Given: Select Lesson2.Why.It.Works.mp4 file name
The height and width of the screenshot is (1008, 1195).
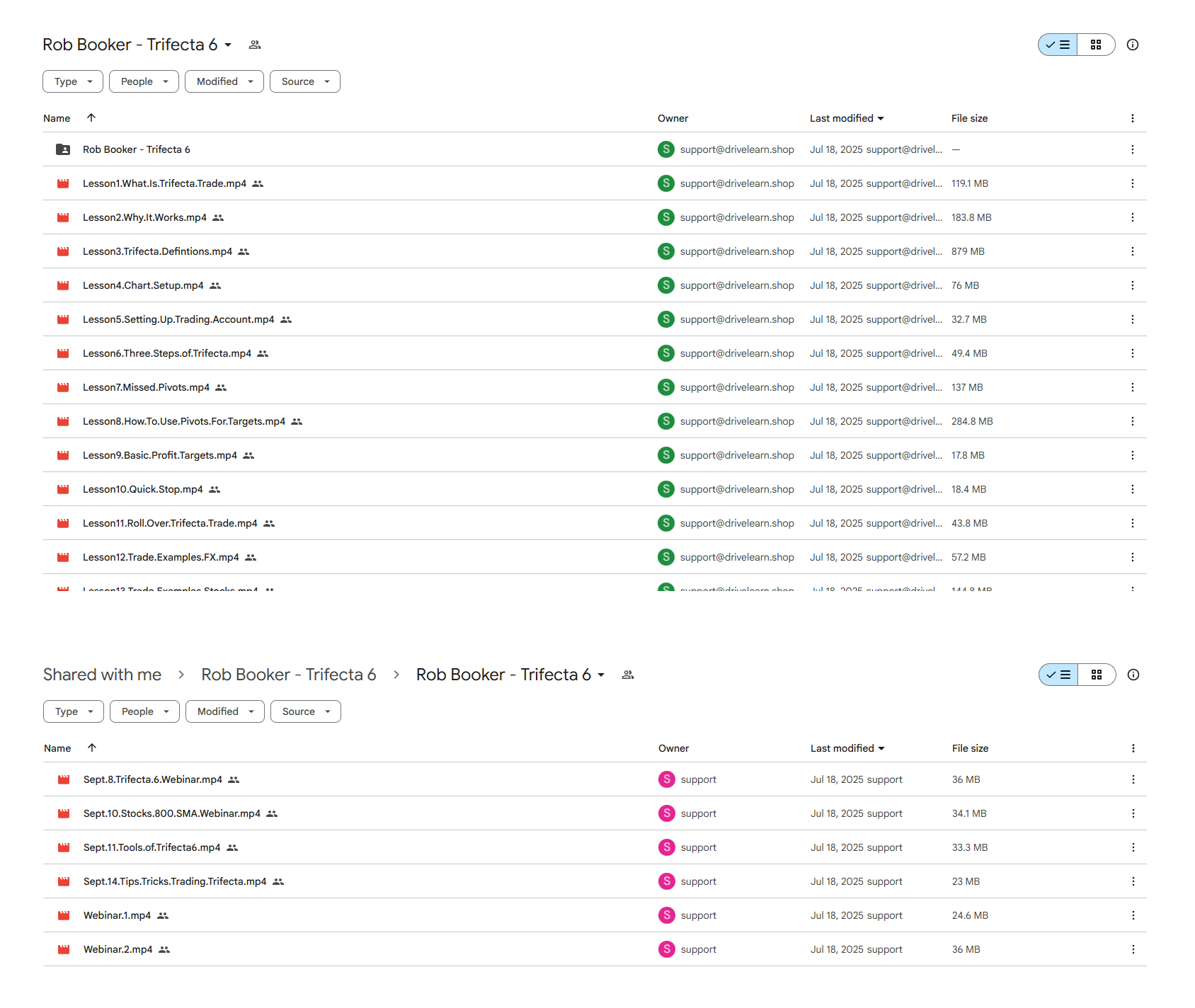Looking at the screenshot, I should point(144,217).
